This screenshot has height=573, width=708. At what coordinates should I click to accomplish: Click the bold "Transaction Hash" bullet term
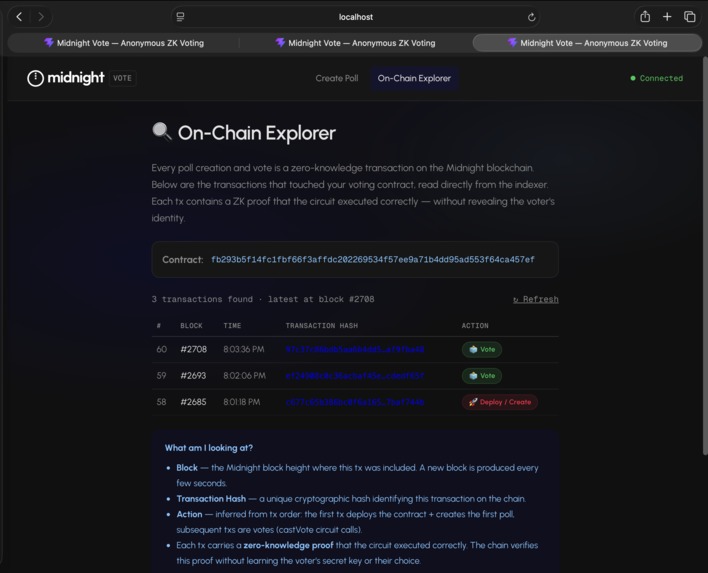(x=211, y=499)
